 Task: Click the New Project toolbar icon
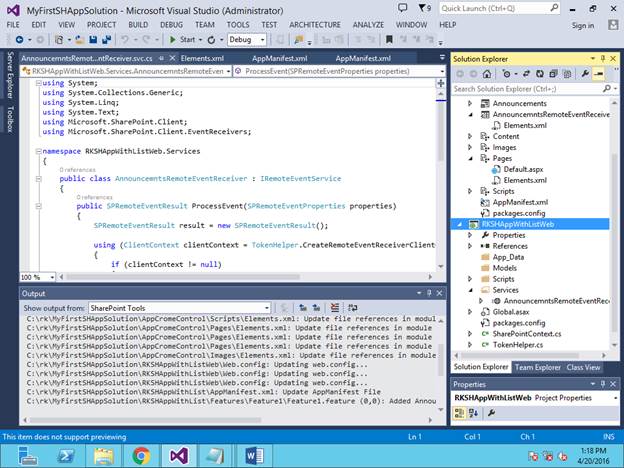pos(59,40)
